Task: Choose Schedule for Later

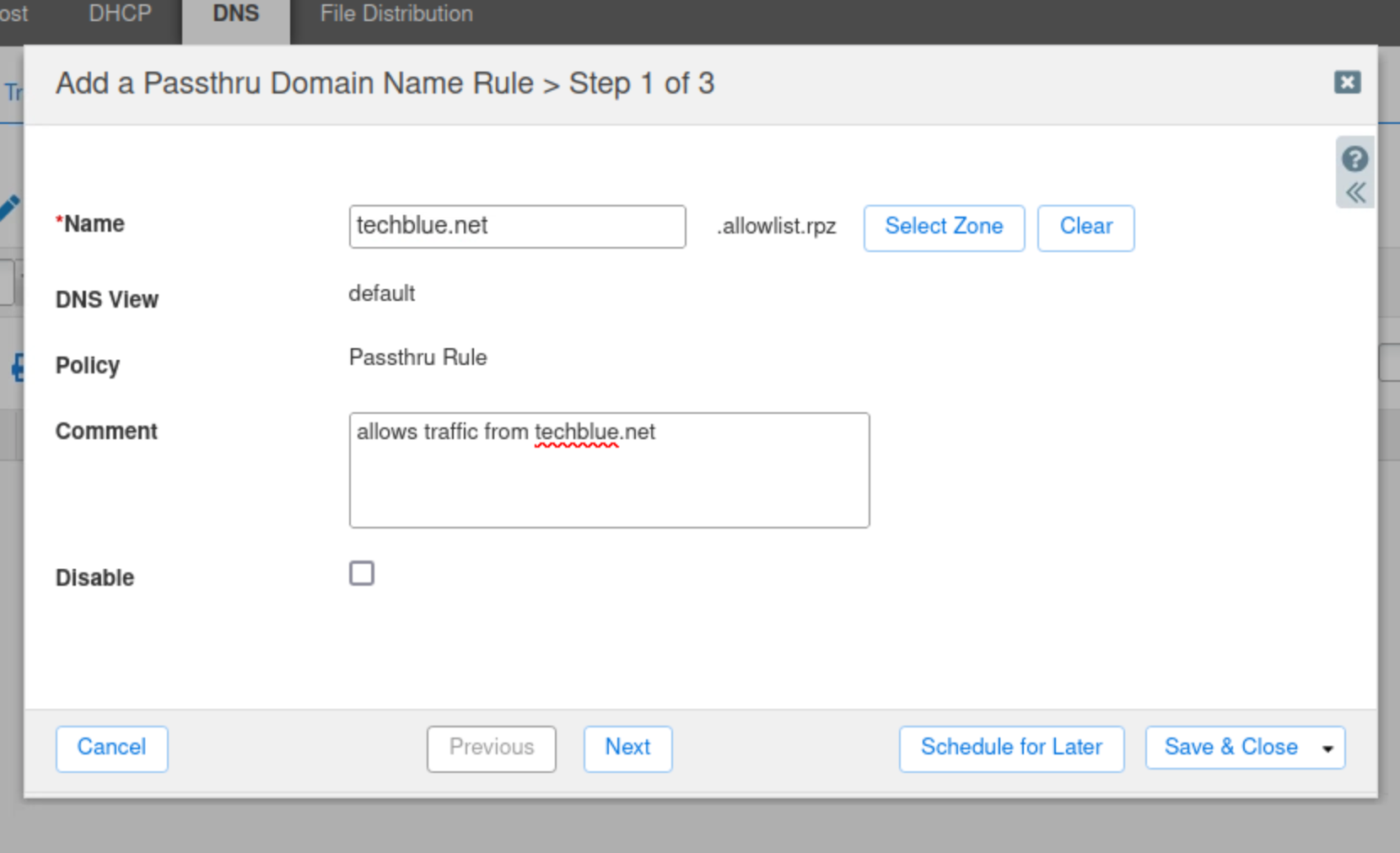Action: coord(1010,748)
